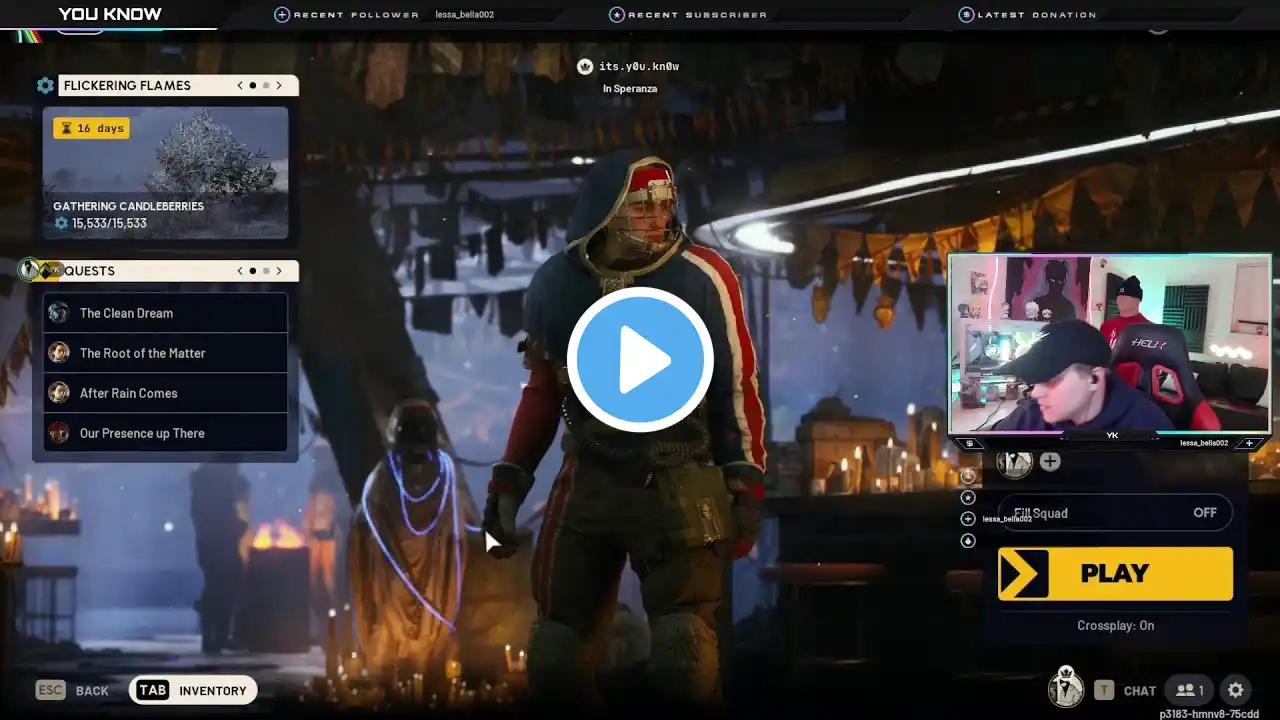Click the dollar icon under the webcam frame
Viewport: 1280px width, 720px height.
click(x=968, y=443)
